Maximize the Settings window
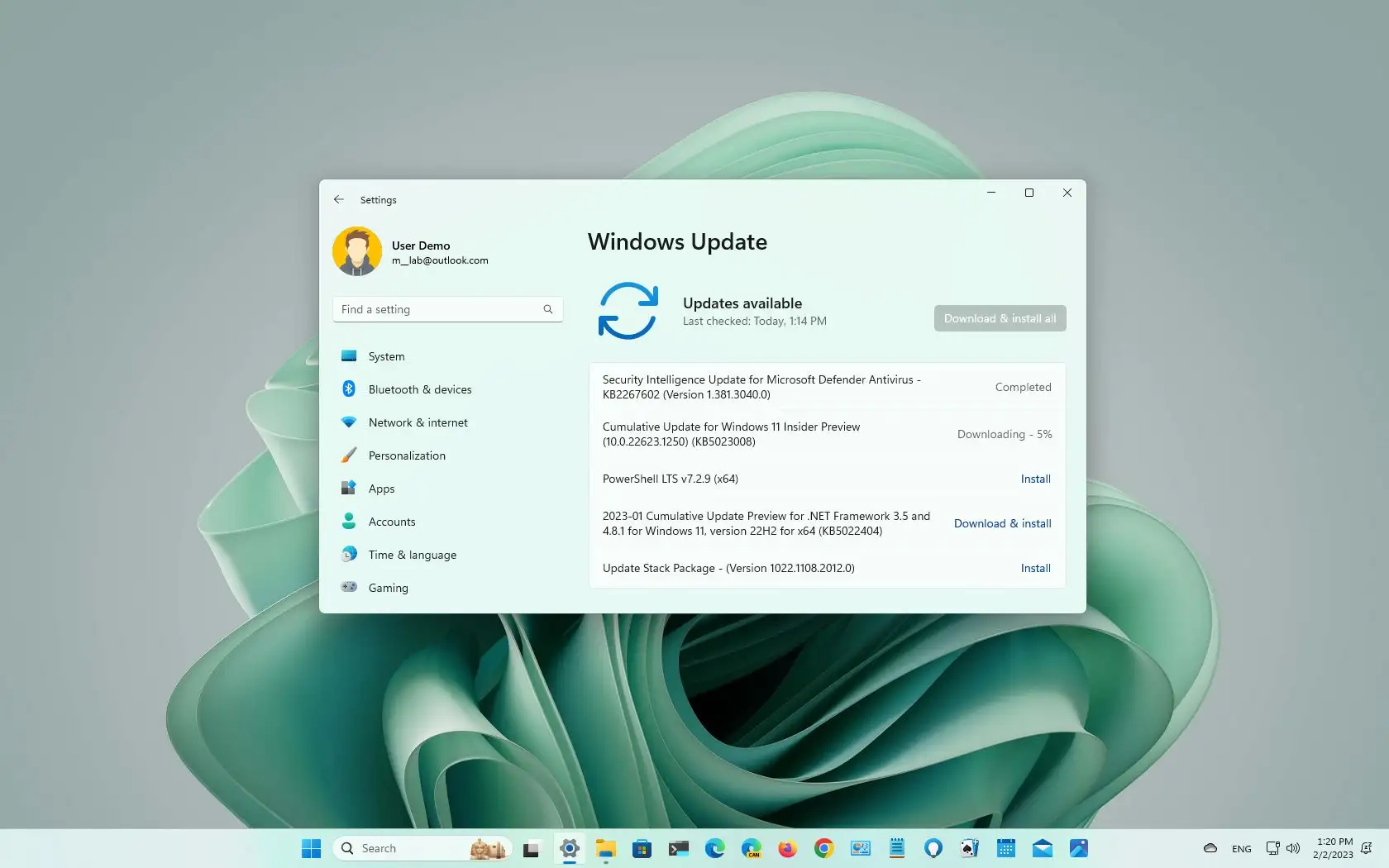The height and width of the screenshot is (868, 1389). click(1029, 193)
